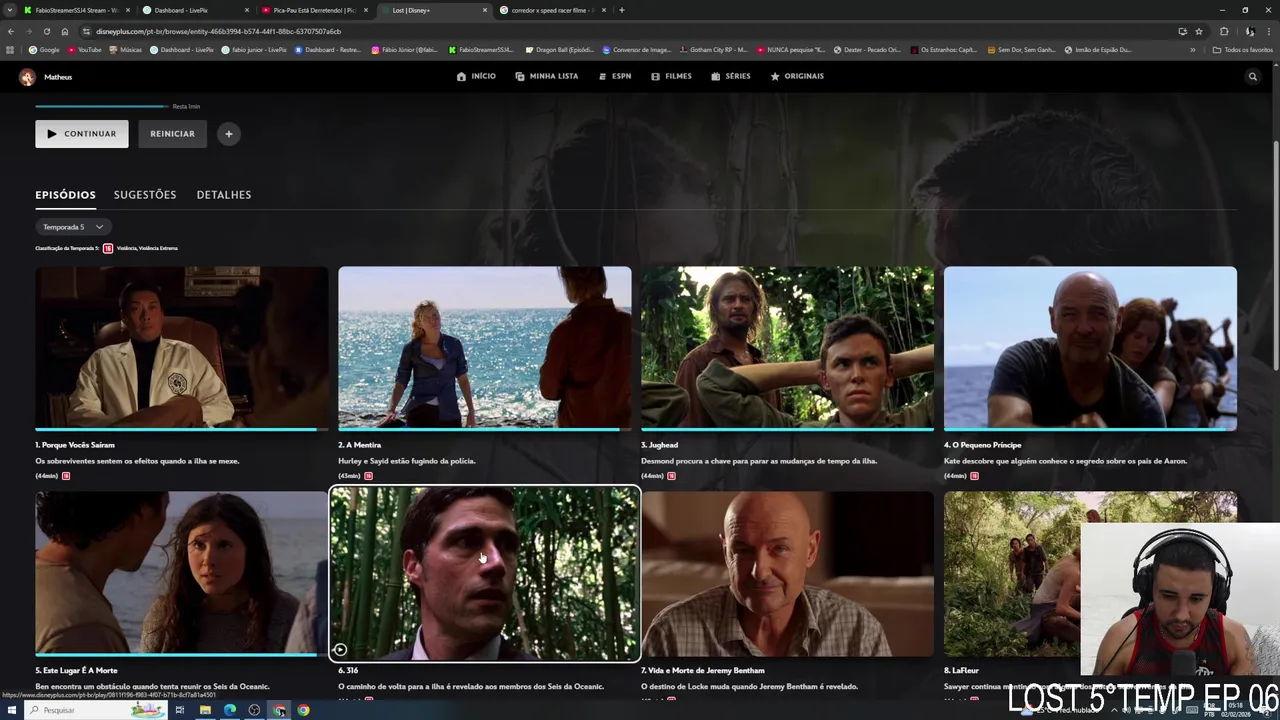Open the episode 1 Porque Vocês Saíram thumbnail
Screen dimensions: 1280x720
(182, 348)
